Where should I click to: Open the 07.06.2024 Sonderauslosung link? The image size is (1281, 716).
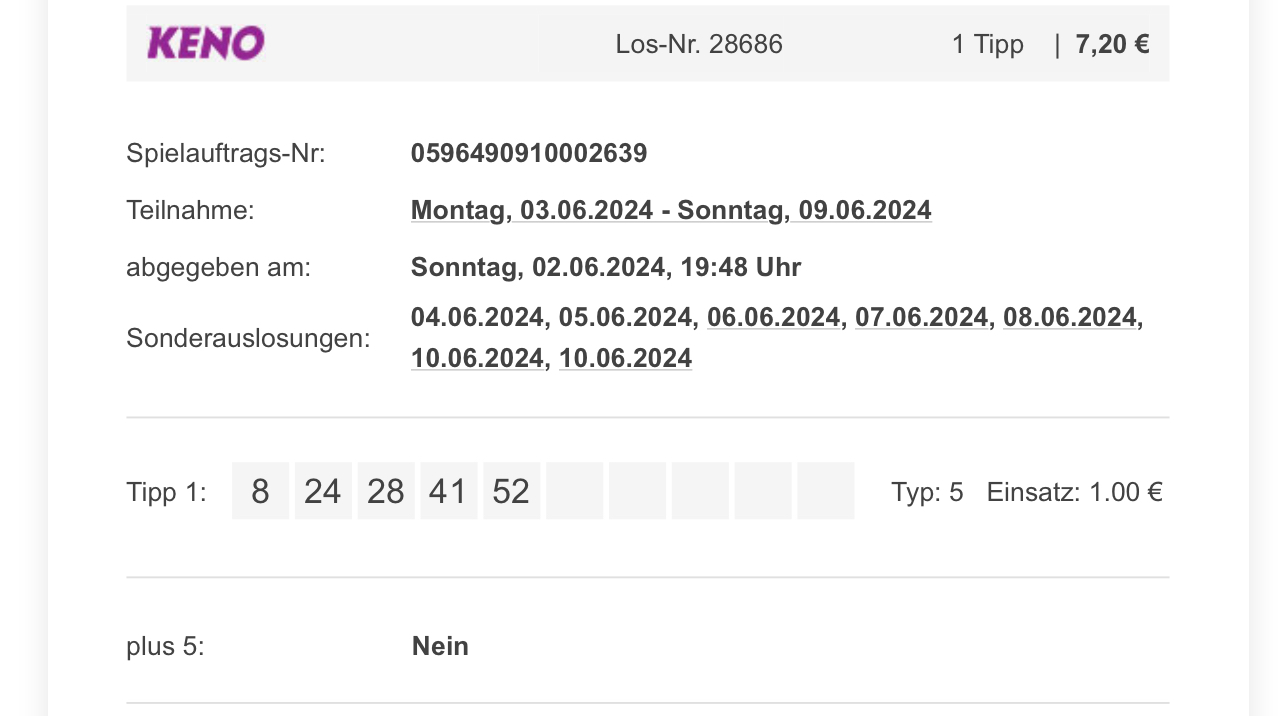click(x=921, y=317)
